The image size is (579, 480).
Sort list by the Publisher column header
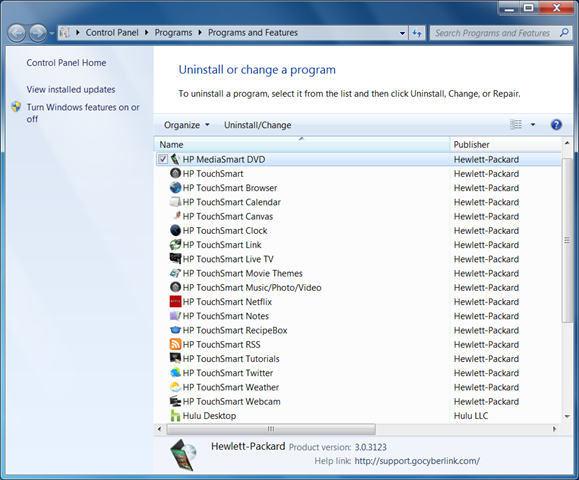[505, 144]
